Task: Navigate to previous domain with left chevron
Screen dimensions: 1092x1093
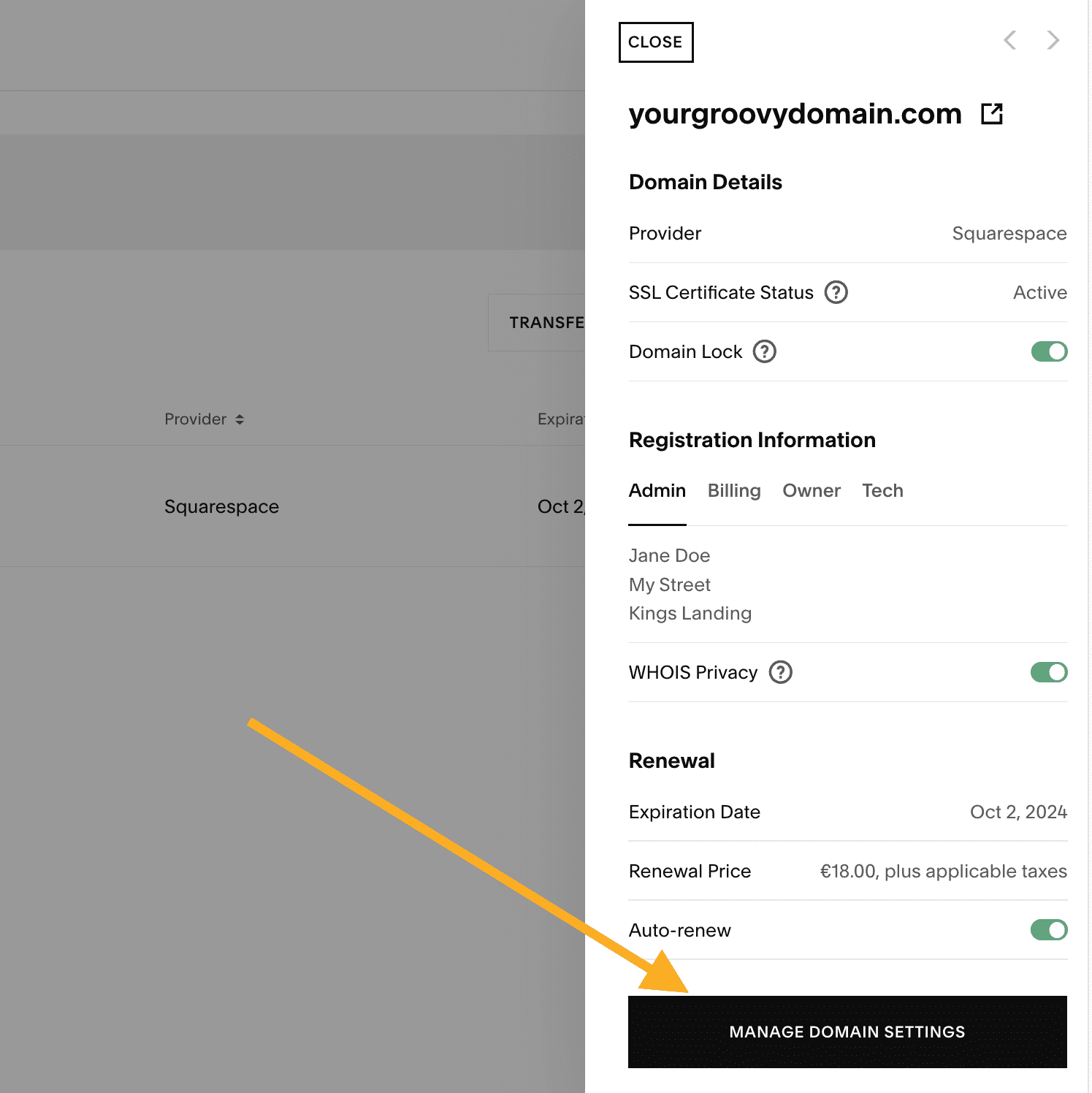Action: tap(1010, 40)
